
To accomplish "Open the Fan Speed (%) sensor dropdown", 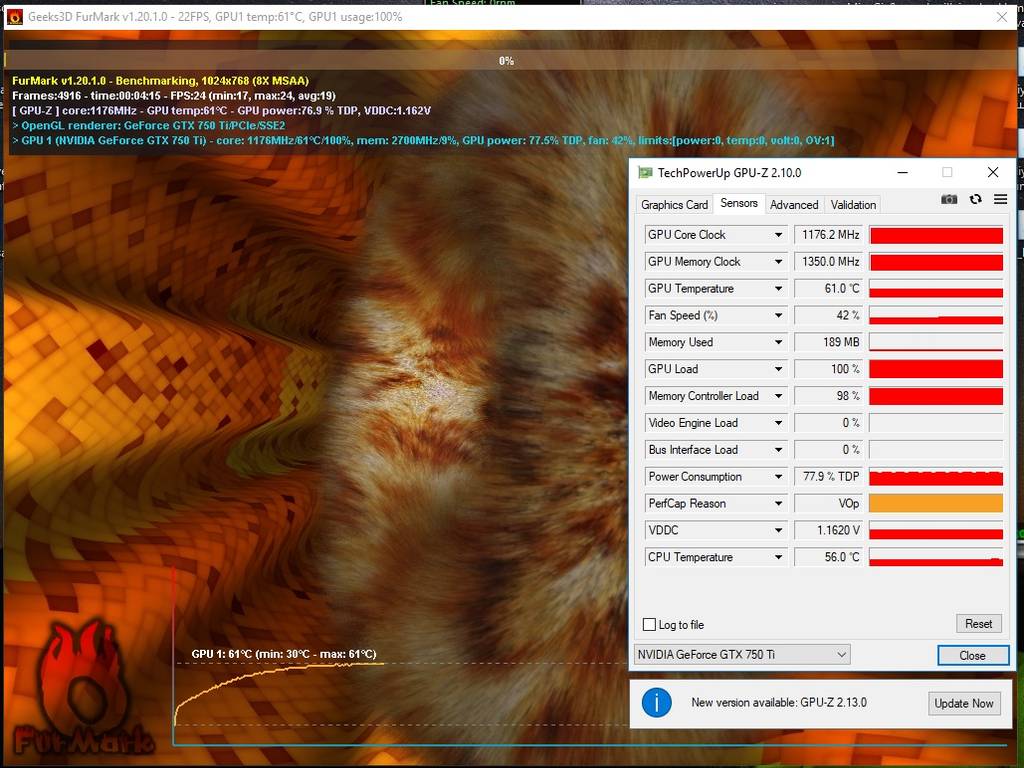I will 778,315.
